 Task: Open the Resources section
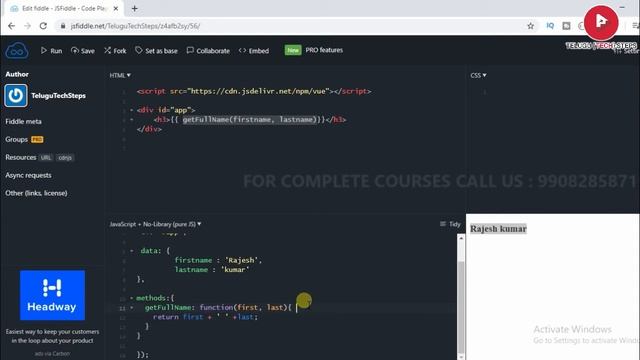tap(21, 157)
